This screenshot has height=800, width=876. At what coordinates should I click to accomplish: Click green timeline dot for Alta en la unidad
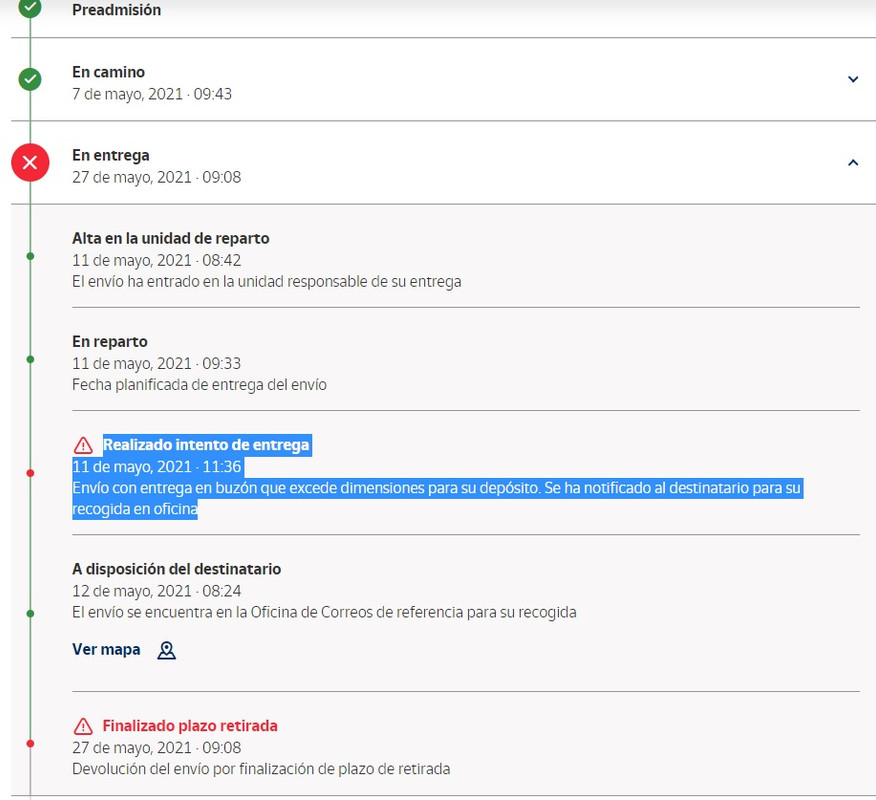(30, 256)
